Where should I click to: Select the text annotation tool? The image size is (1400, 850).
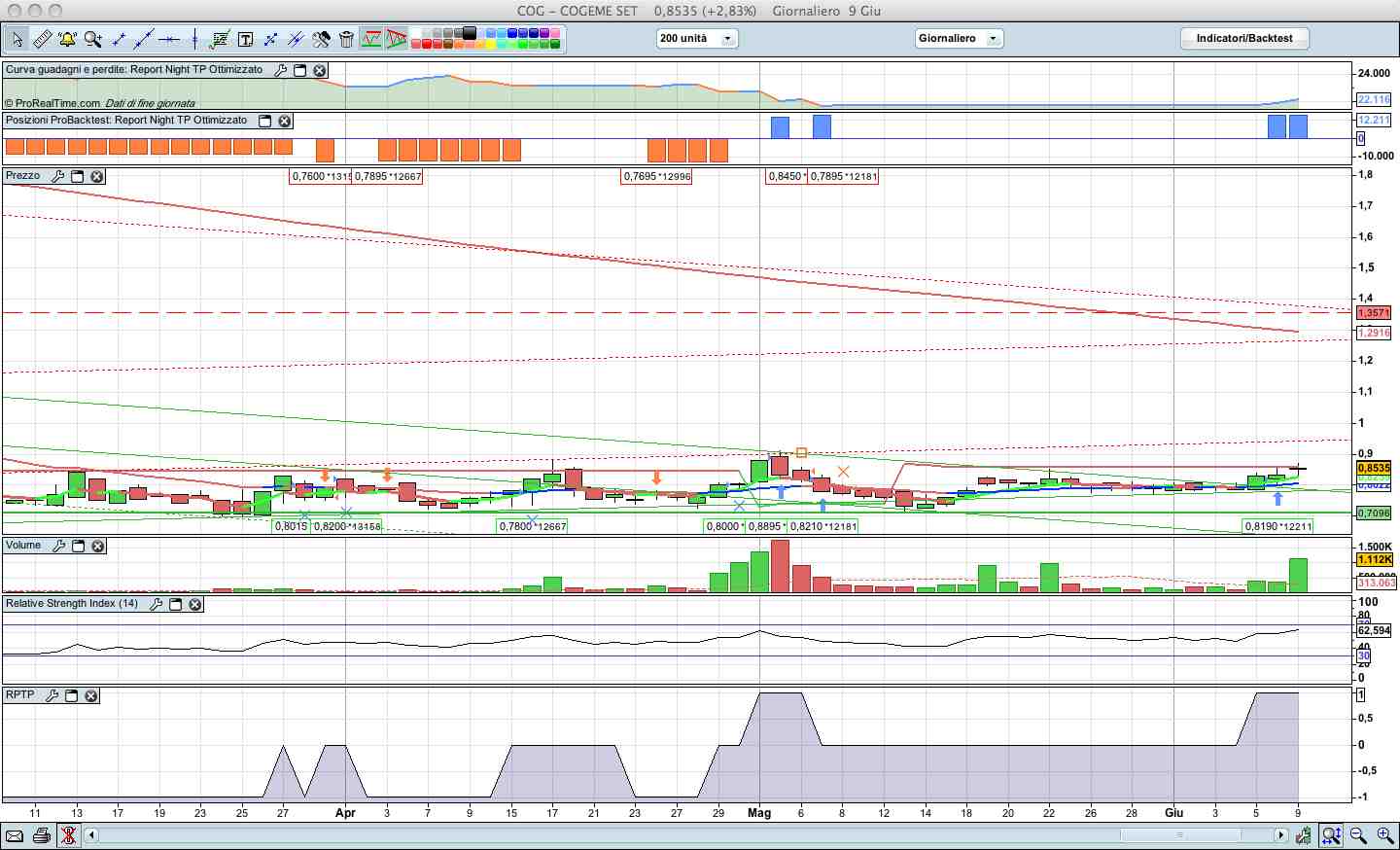pyautogui.click(x=245, y=39)
